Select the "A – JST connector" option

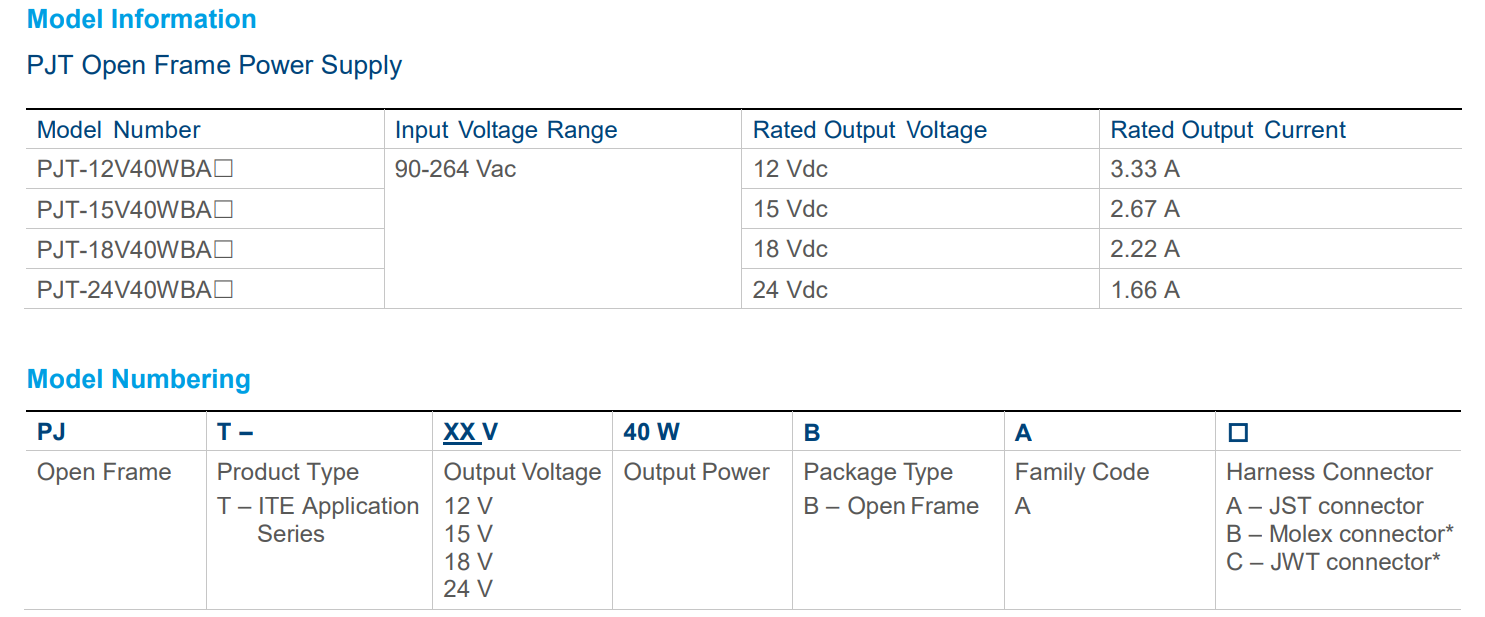(1324, 506)
